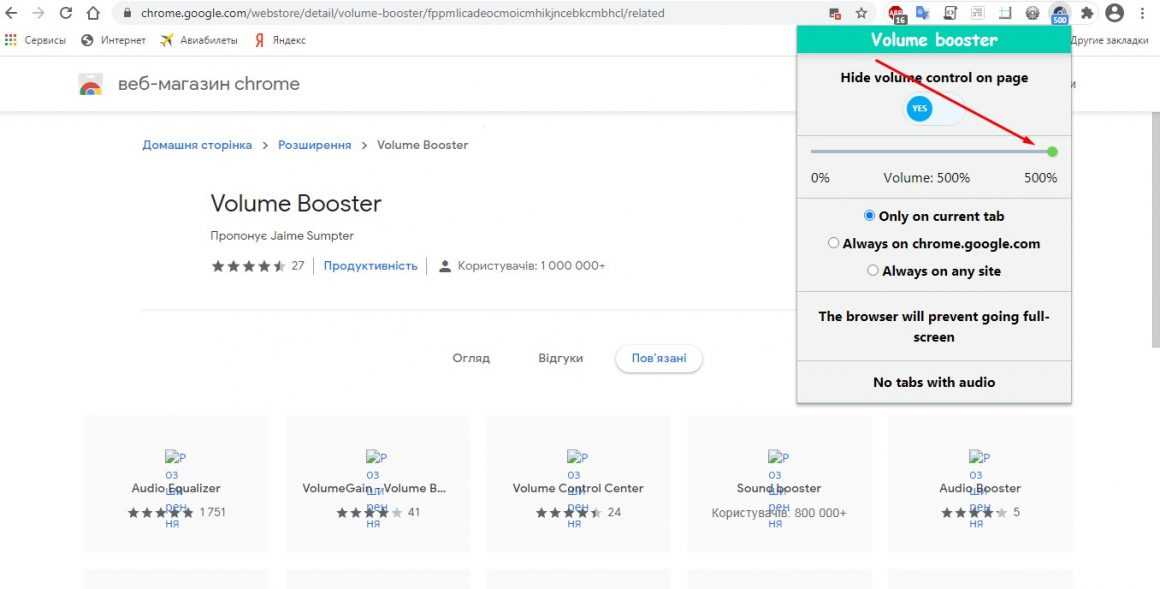Open the VolumeGain - Volume B... card
The width and height of the screenshot is (1160, 589).
377,483
